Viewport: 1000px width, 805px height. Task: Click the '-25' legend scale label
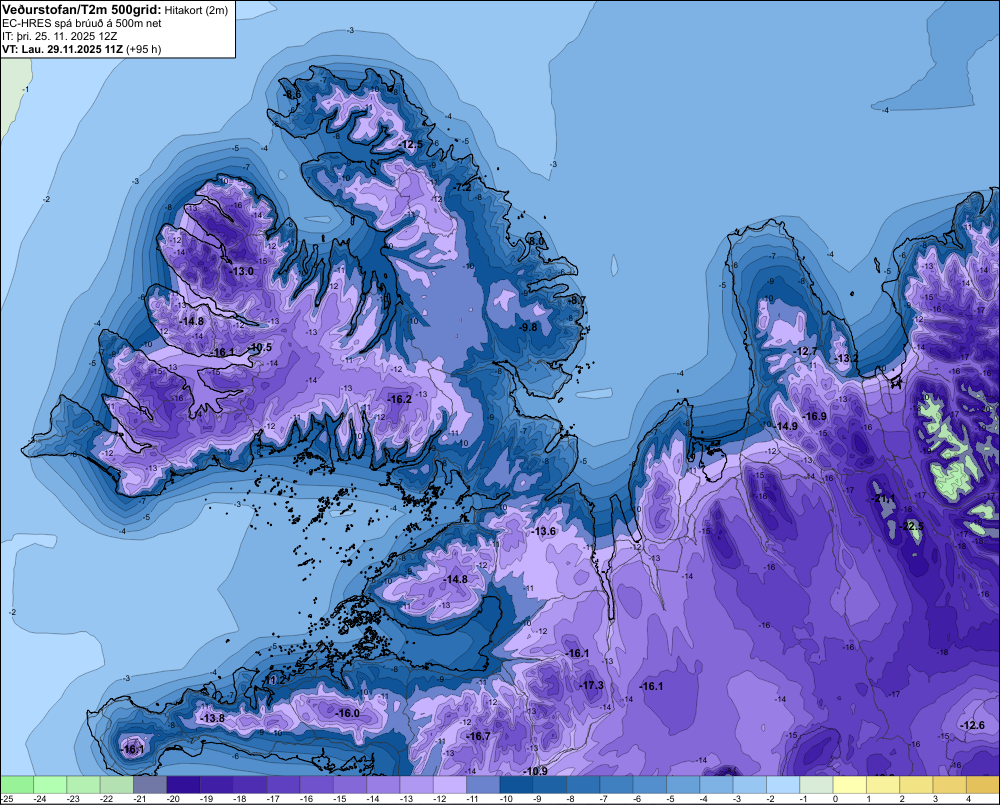point(7,799)
